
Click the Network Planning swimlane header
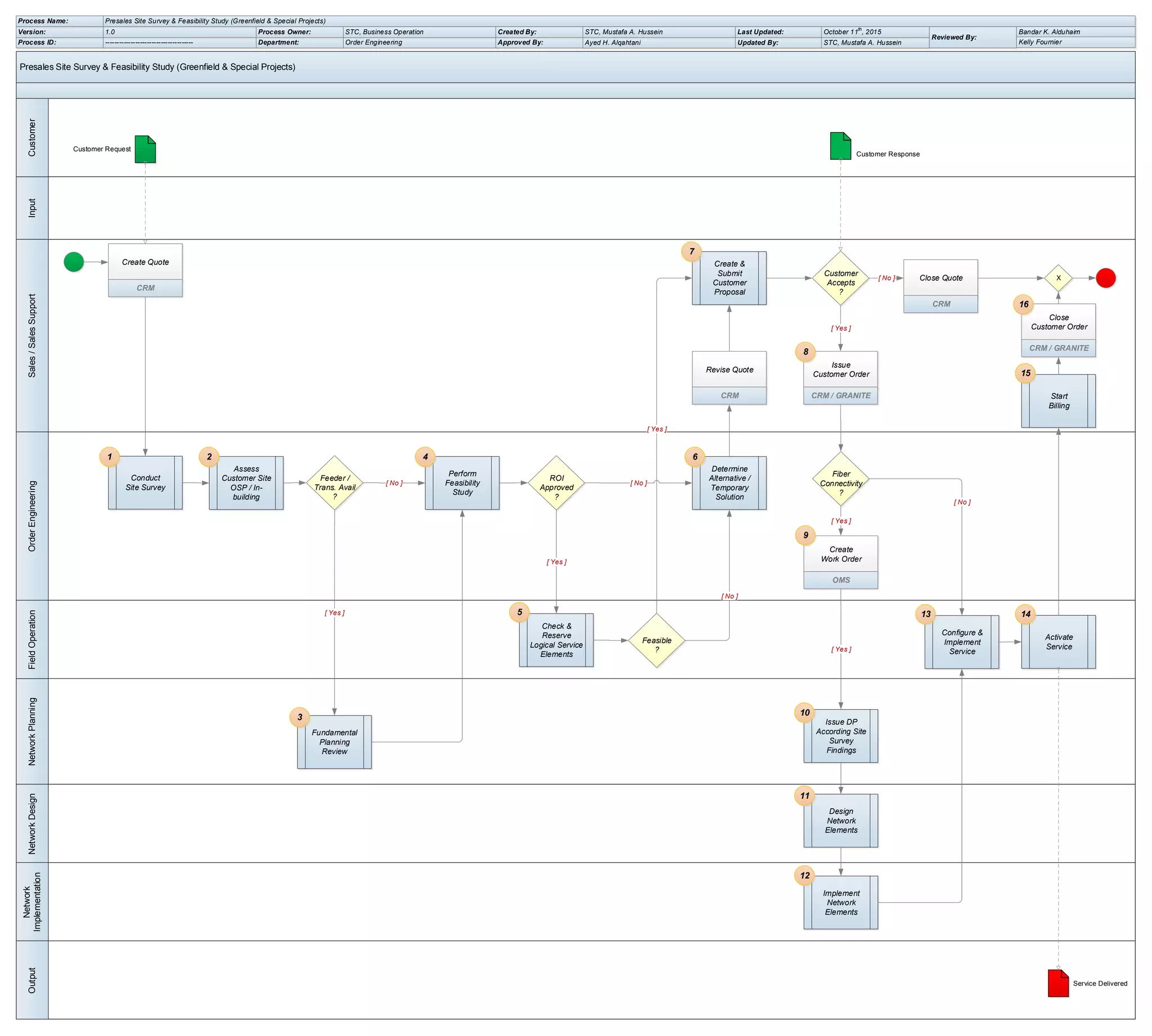coord(32,731)
